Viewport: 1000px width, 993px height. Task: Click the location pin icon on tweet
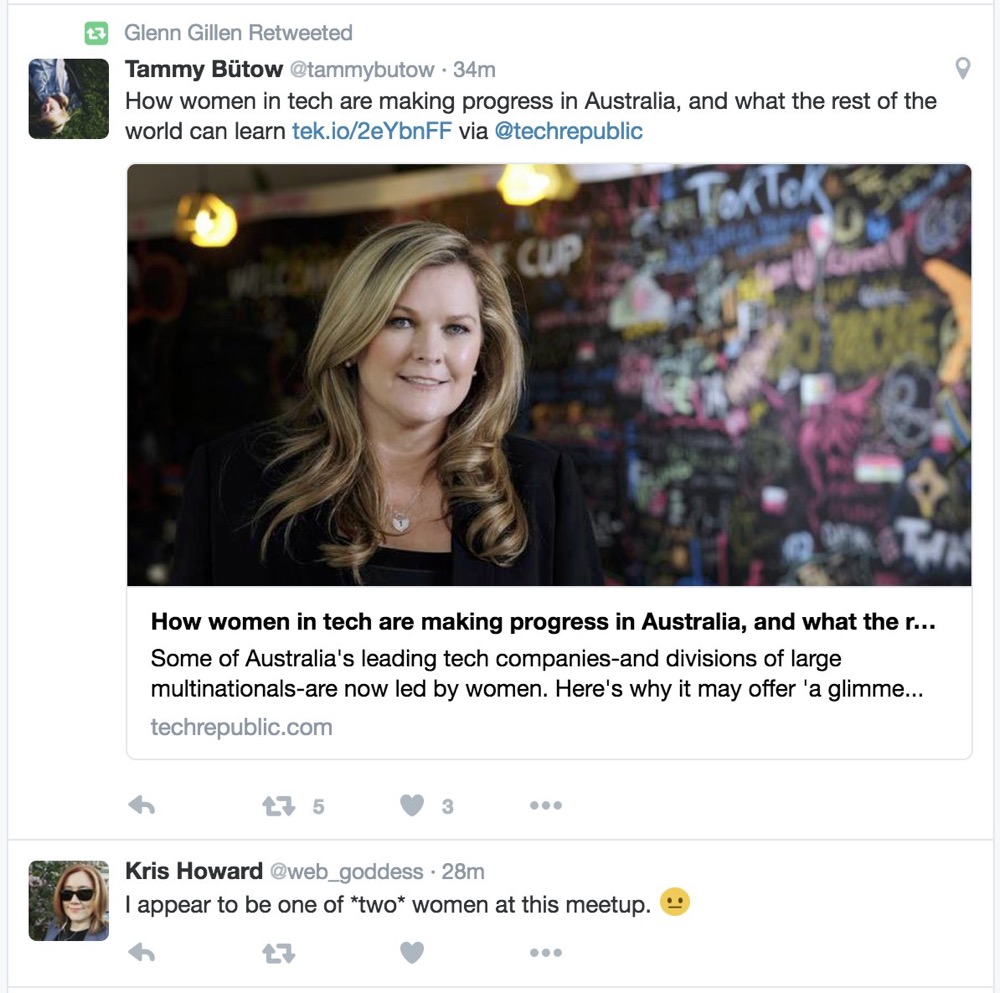[962, 68]
